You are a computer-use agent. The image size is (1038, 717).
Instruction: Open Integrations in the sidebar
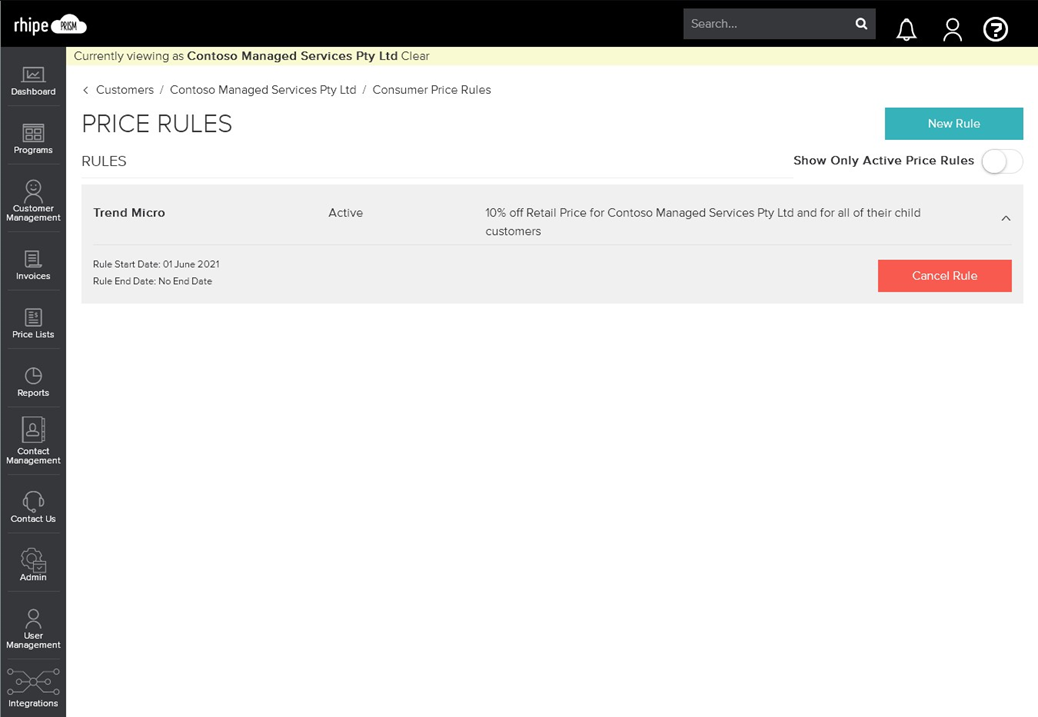[x=33, y=688]
